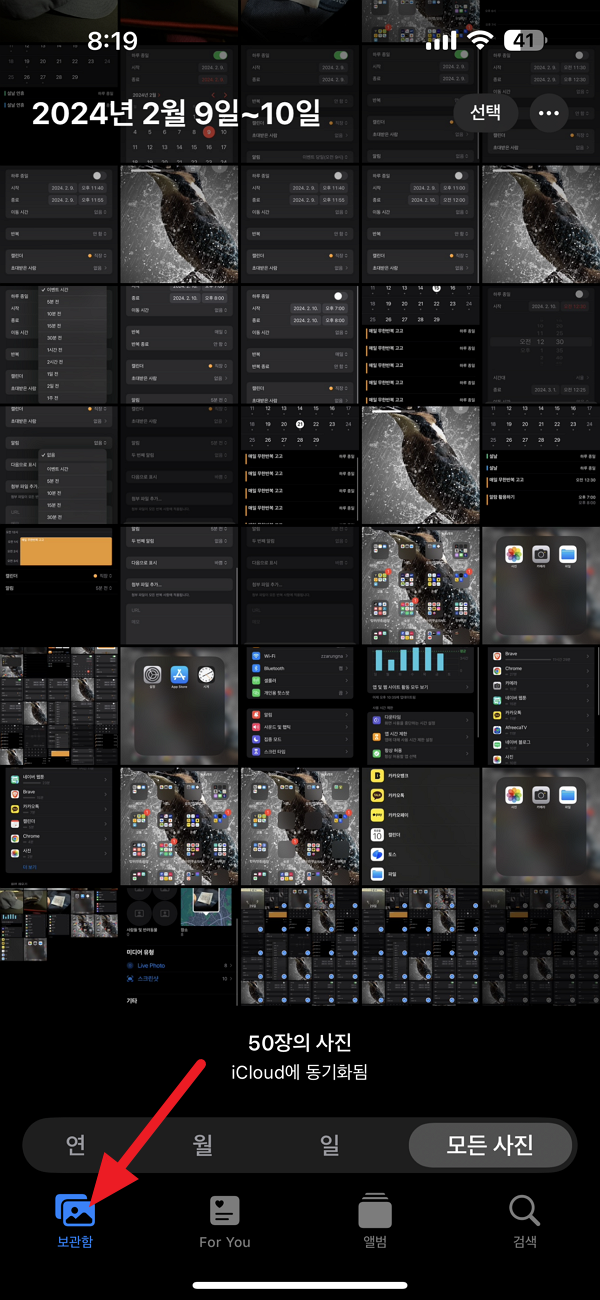Open the orange calendar event screenshot thumbnail
The image size is (600, 1300).
(59, 585)
